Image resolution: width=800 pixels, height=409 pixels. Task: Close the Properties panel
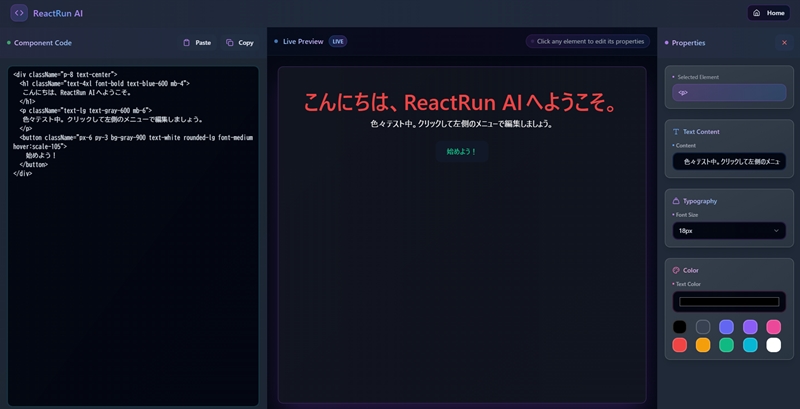784,43
